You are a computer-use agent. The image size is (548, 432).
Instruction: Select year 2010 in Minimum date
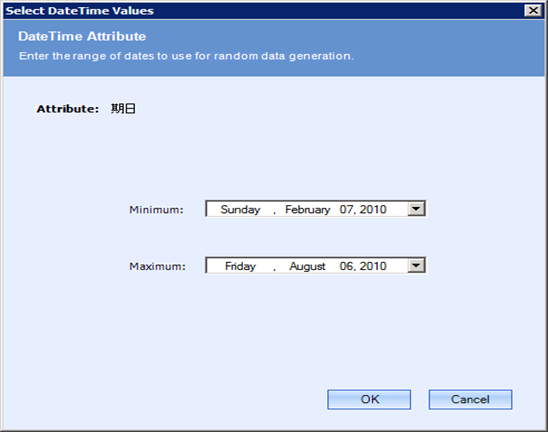(x=373, y=209)
